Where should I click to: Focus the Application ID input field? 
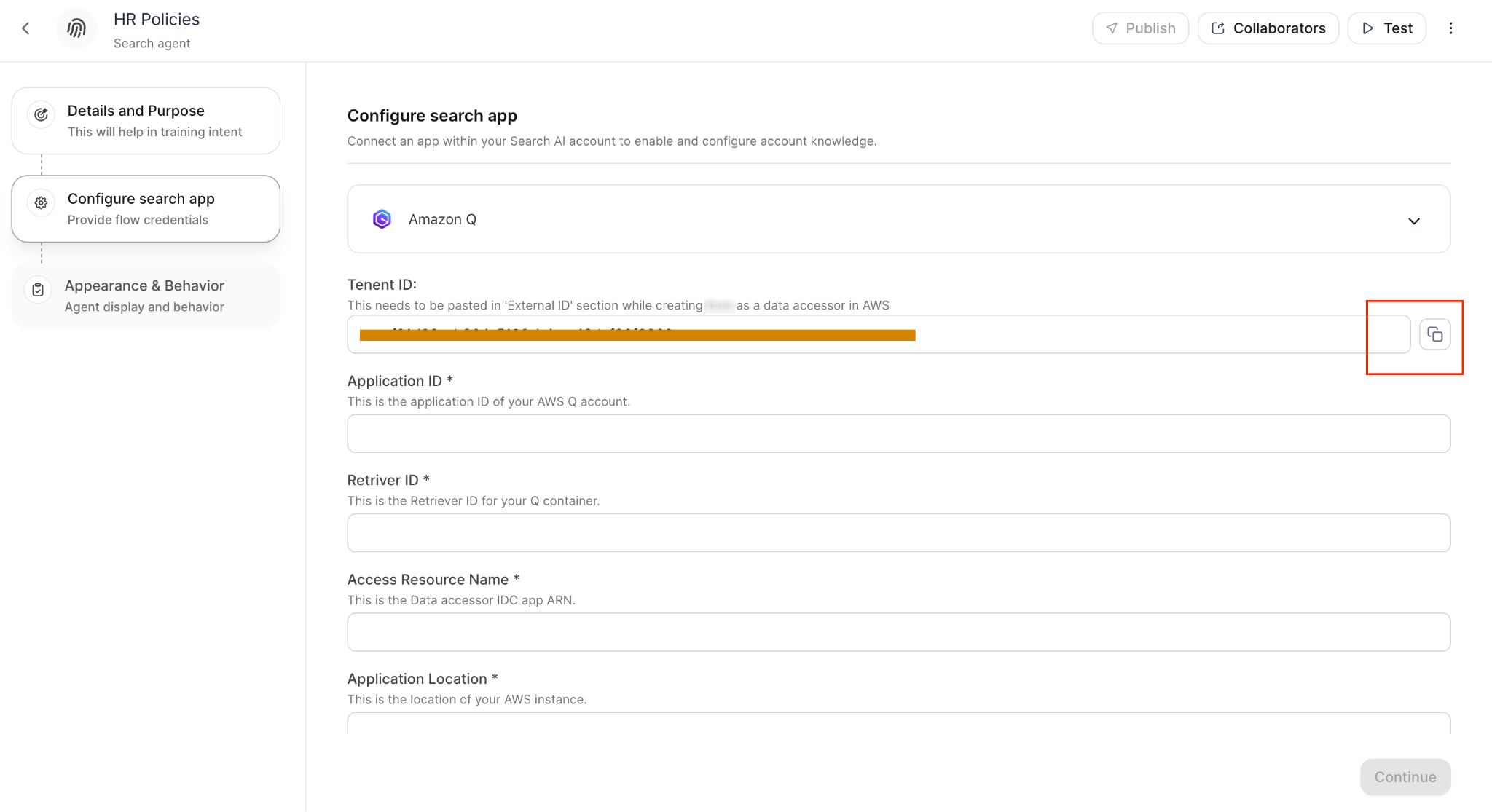(898, 434)
